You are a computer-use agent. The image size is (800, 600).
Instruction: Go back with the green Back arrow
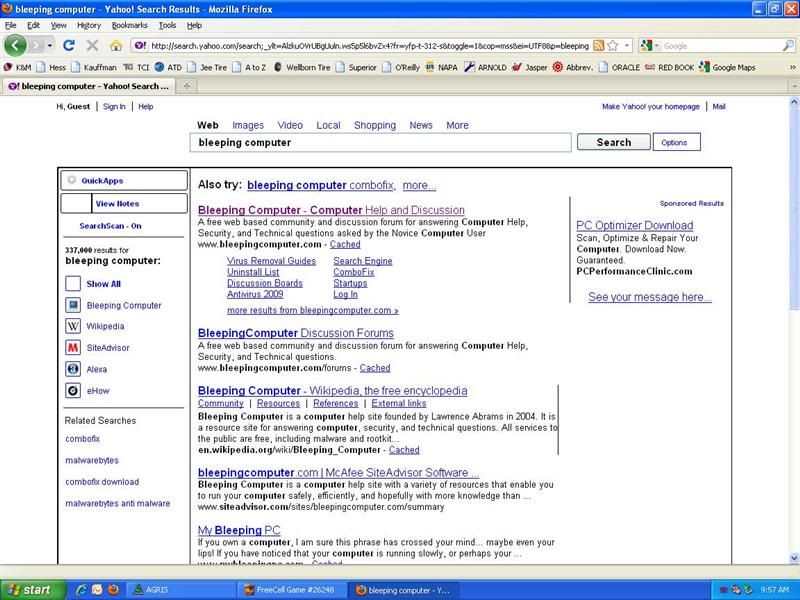(15, 46)
